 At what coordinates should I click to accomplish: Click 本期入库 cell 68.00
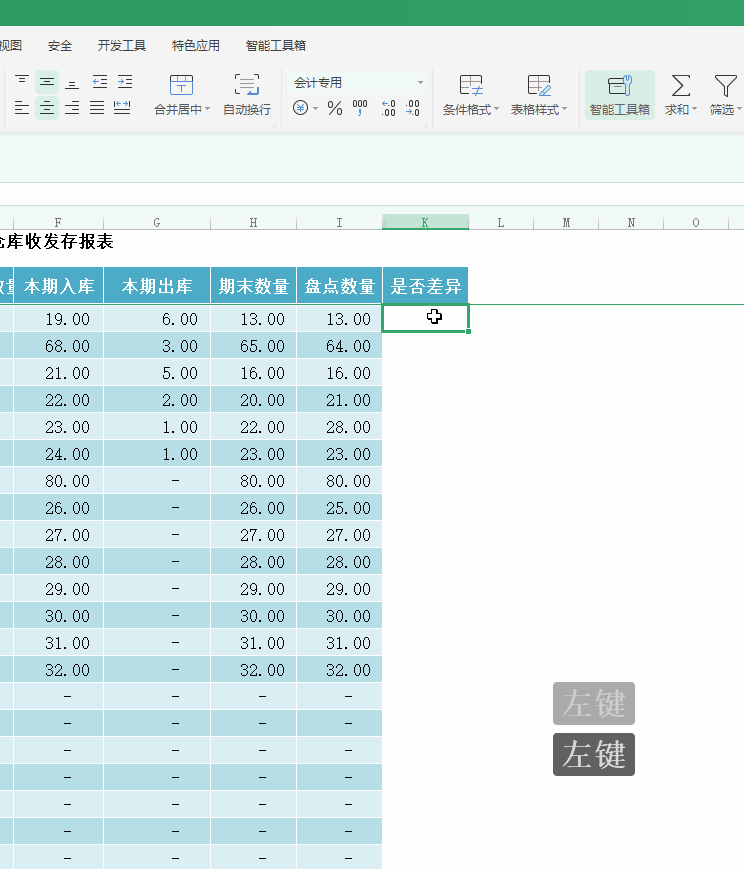pos(59,346)
